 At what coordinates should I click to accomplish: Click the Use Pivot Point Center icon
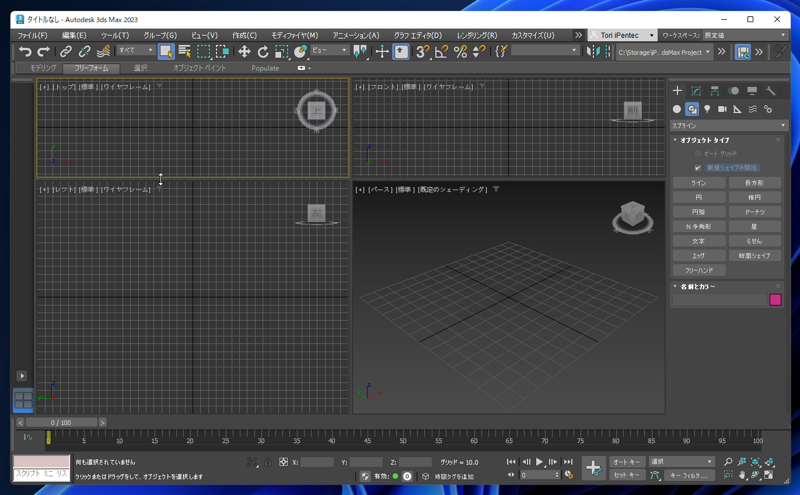click(x=360, y=52)
